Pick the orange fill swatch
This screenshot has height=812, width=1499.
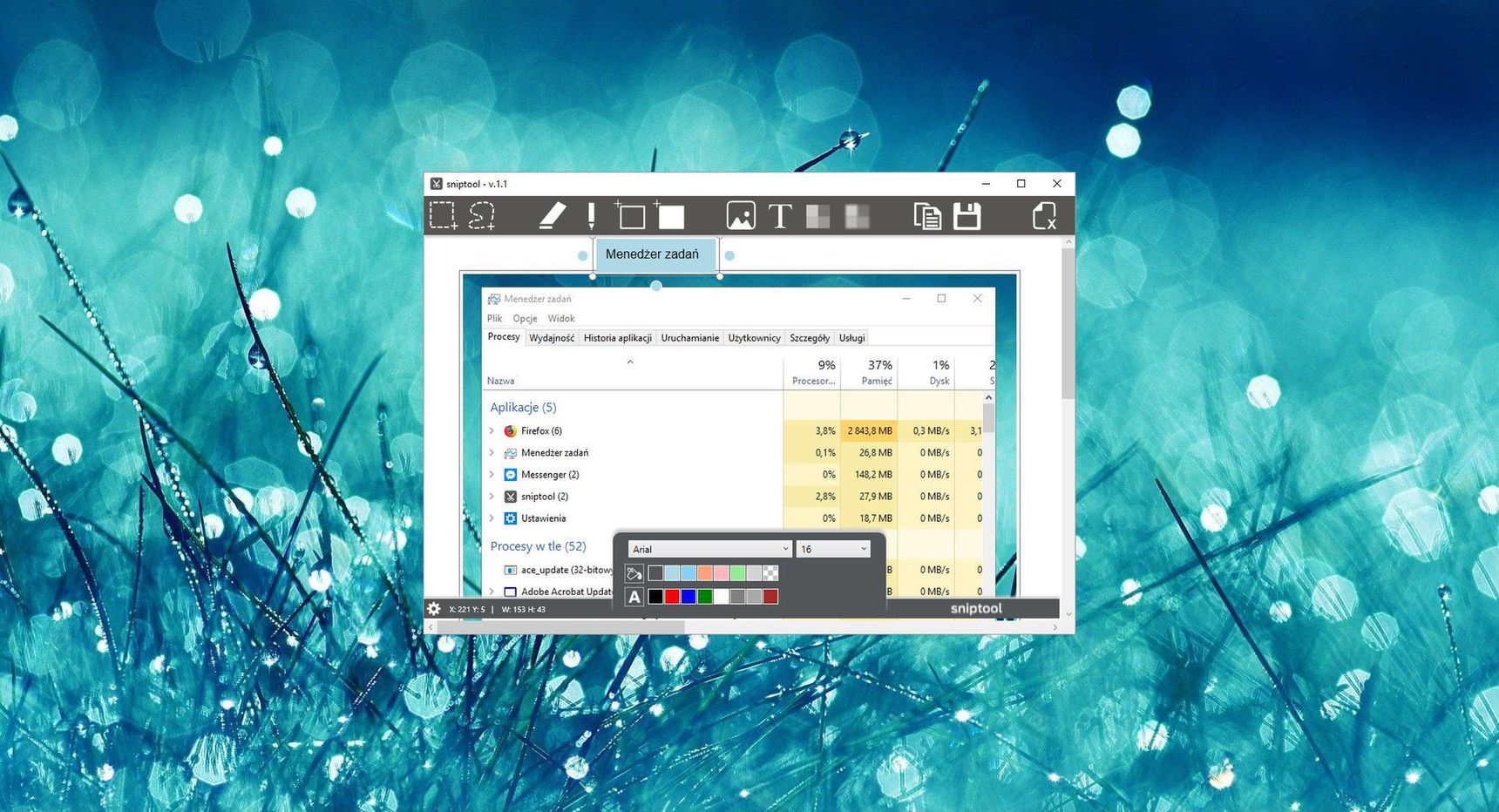click(x=705, y=573)
